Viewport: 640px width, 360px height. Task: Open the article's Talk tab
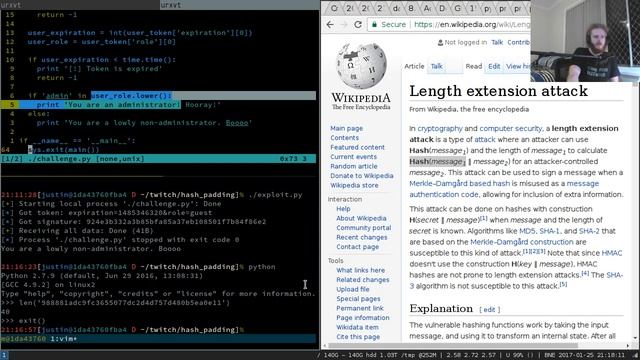436,66
